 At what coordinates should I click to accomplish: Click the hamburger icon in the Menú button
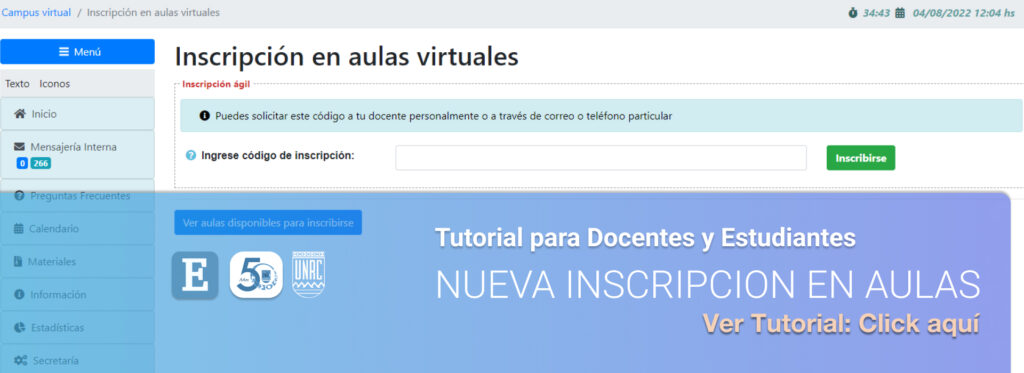[64, 52]
